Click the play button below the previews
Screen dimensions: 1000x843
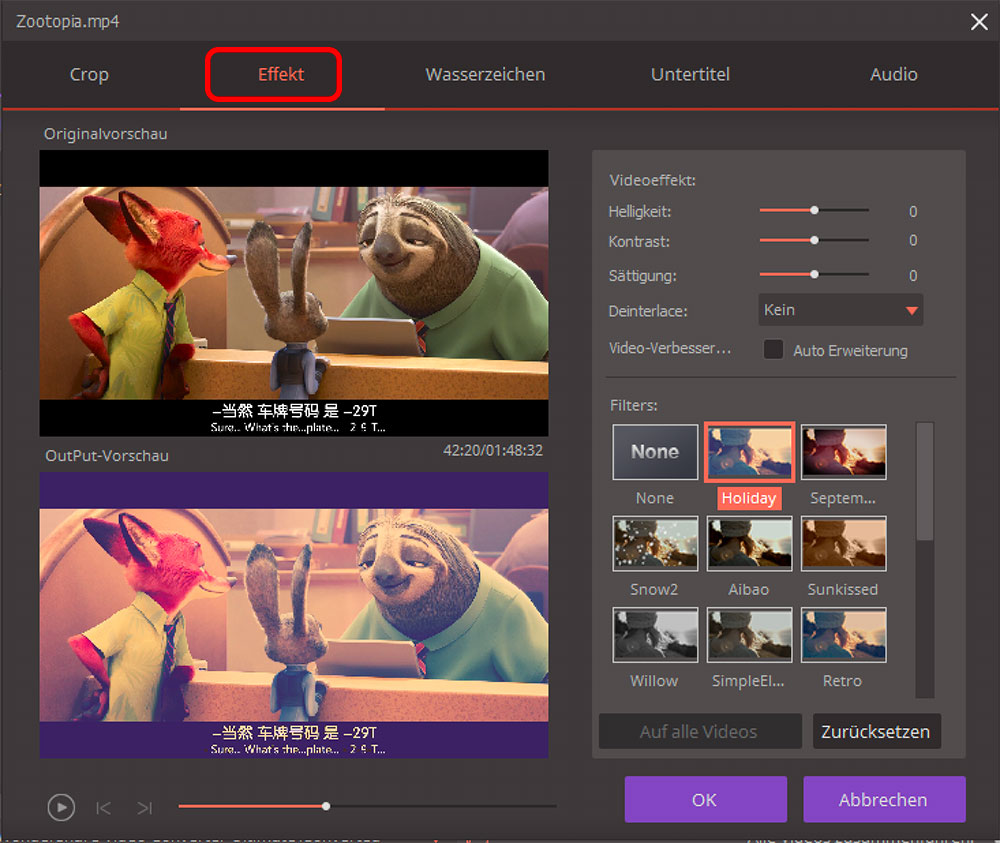pos(61,807)
